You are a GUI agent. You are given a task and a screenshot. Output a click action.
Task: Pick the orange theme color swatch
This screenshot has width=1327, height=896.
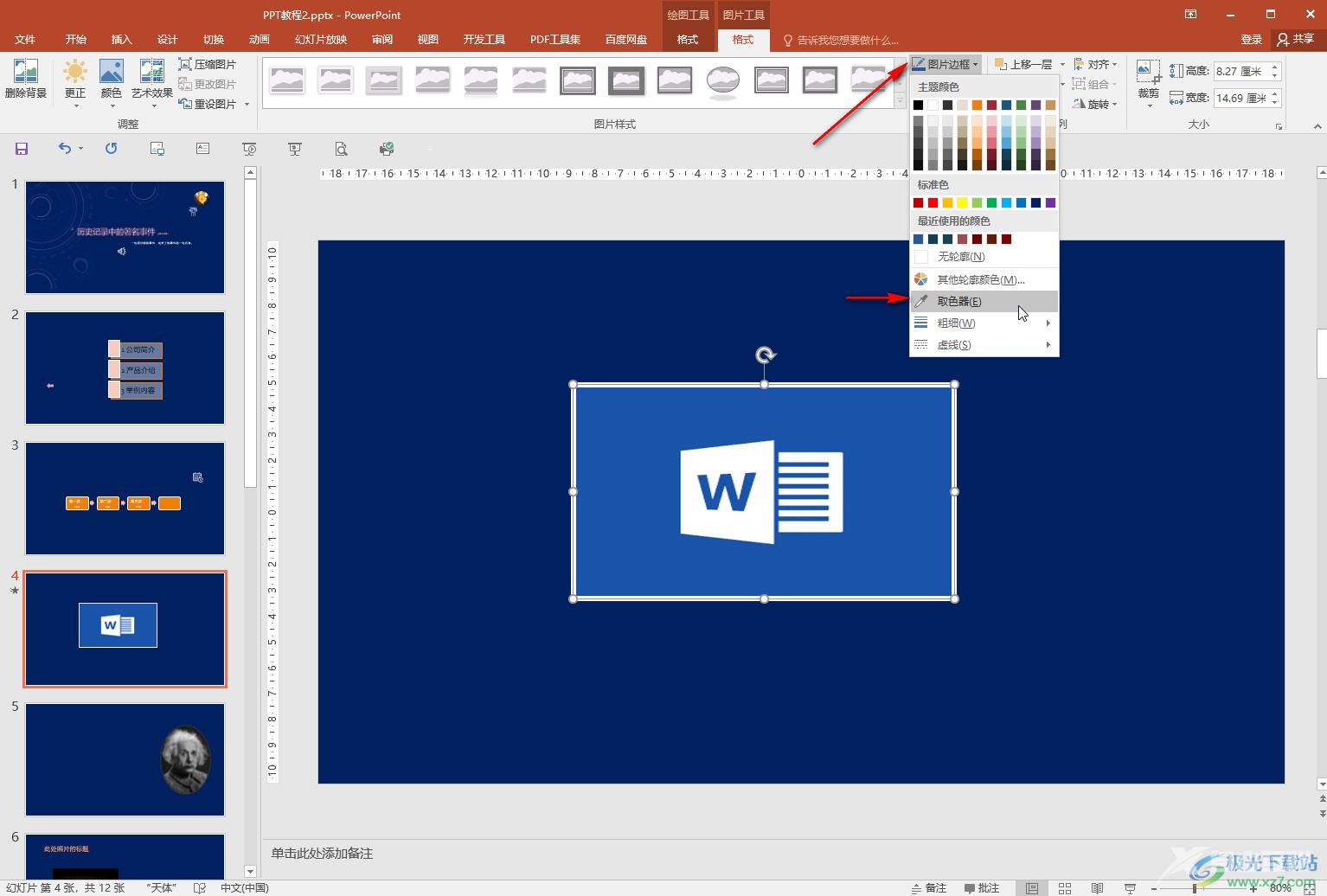click(977, 105)
